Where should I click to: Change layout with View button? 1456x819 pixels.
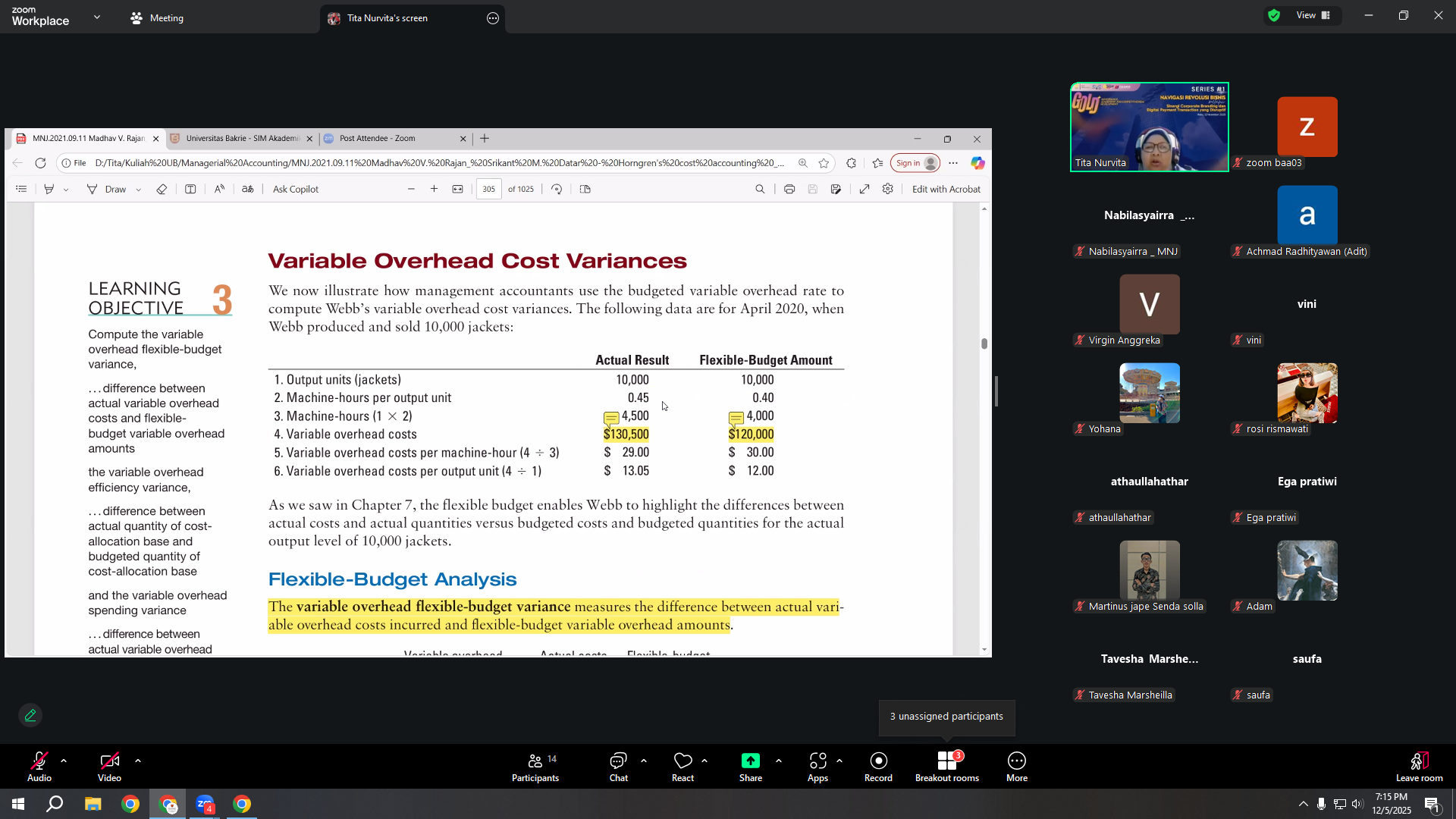1313,15
